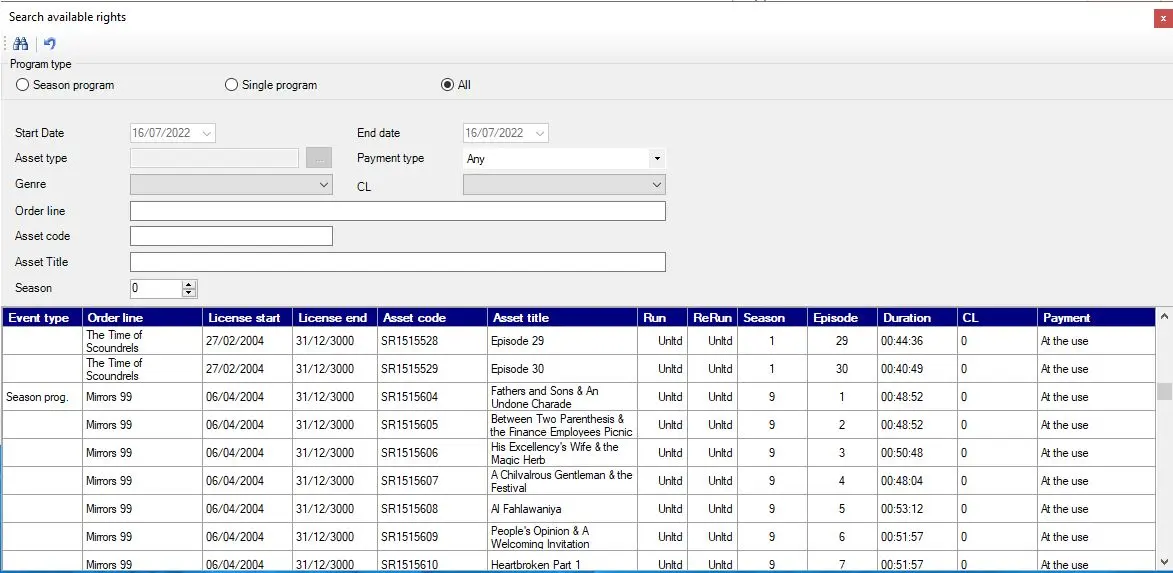
Task: Increase the Season value with up arrow
Action: (189, 284)
